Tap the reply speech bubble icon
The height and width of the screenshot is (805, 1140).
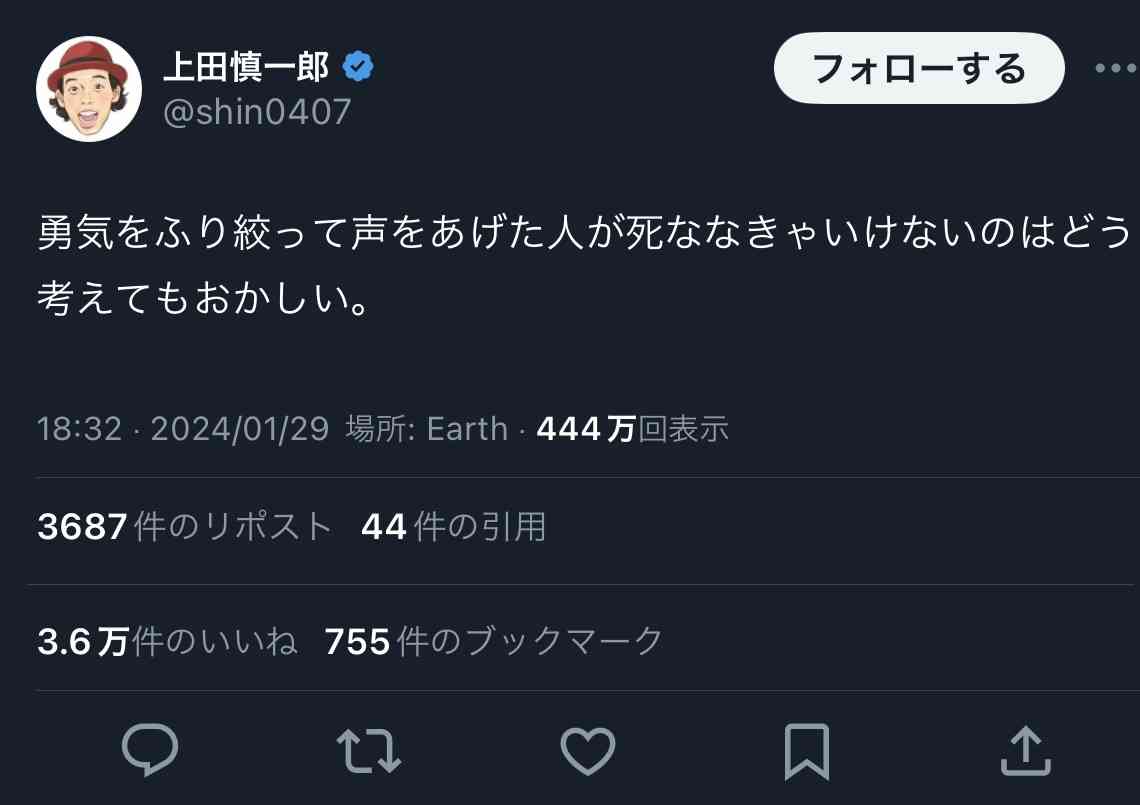(x=150, y=750)
